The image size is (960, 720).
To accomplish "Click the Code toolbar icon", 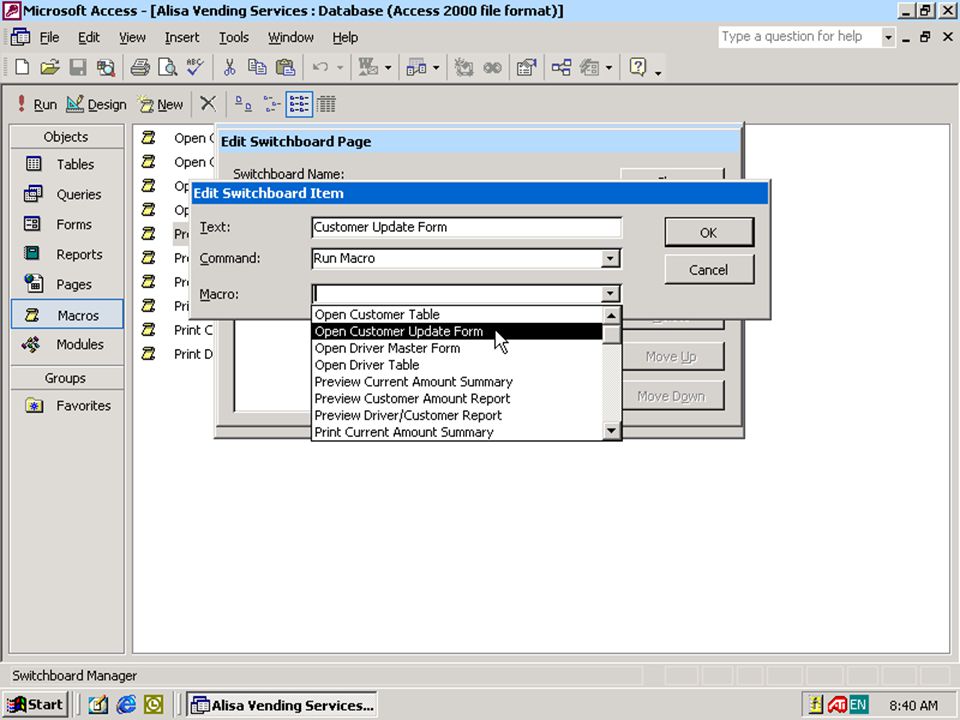I will pos(463,67).
